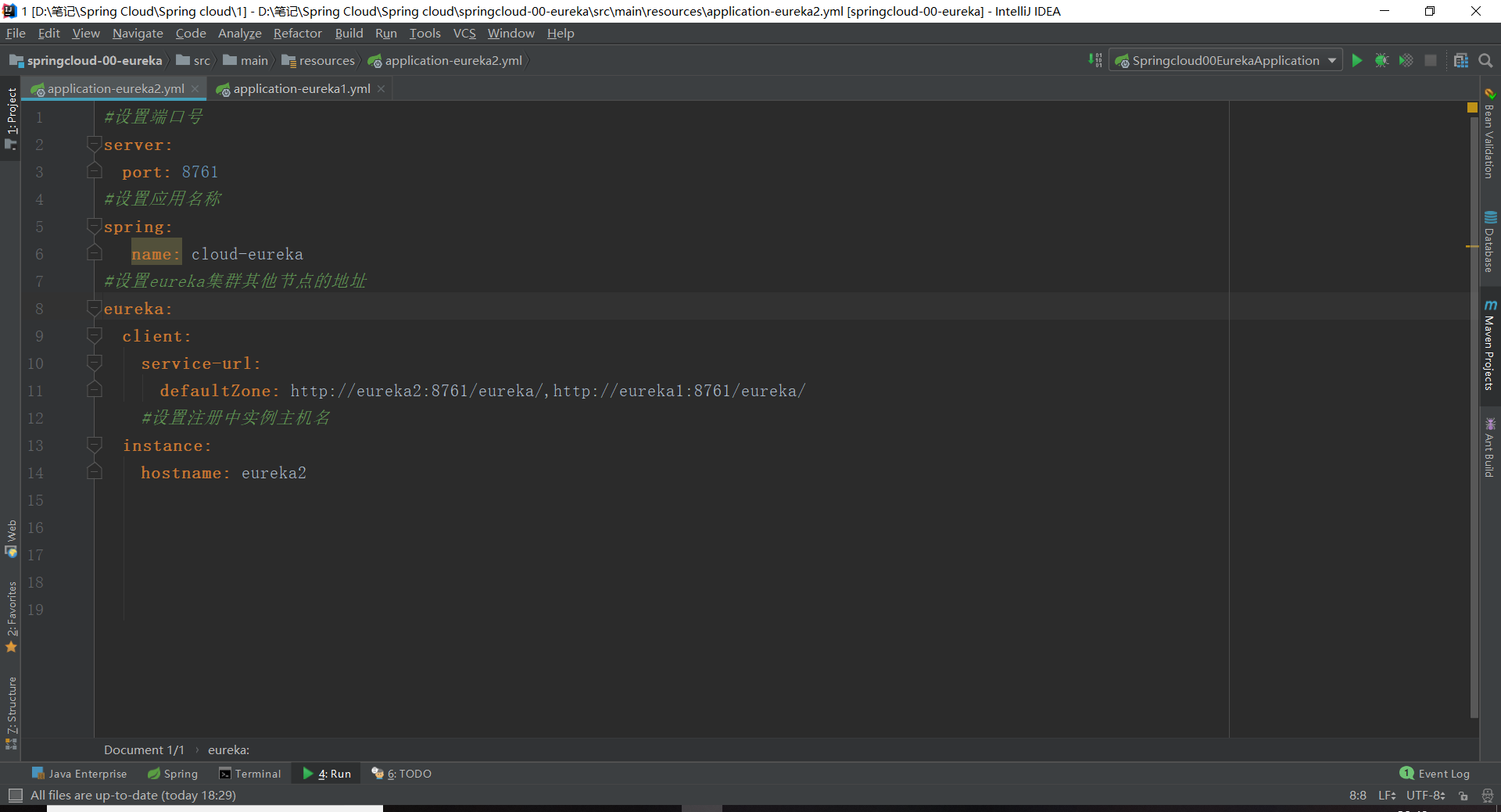The image size is (1501, 812).
Task: Change UTF-8 file encoding in status bar
Action: click(1426, 796)
